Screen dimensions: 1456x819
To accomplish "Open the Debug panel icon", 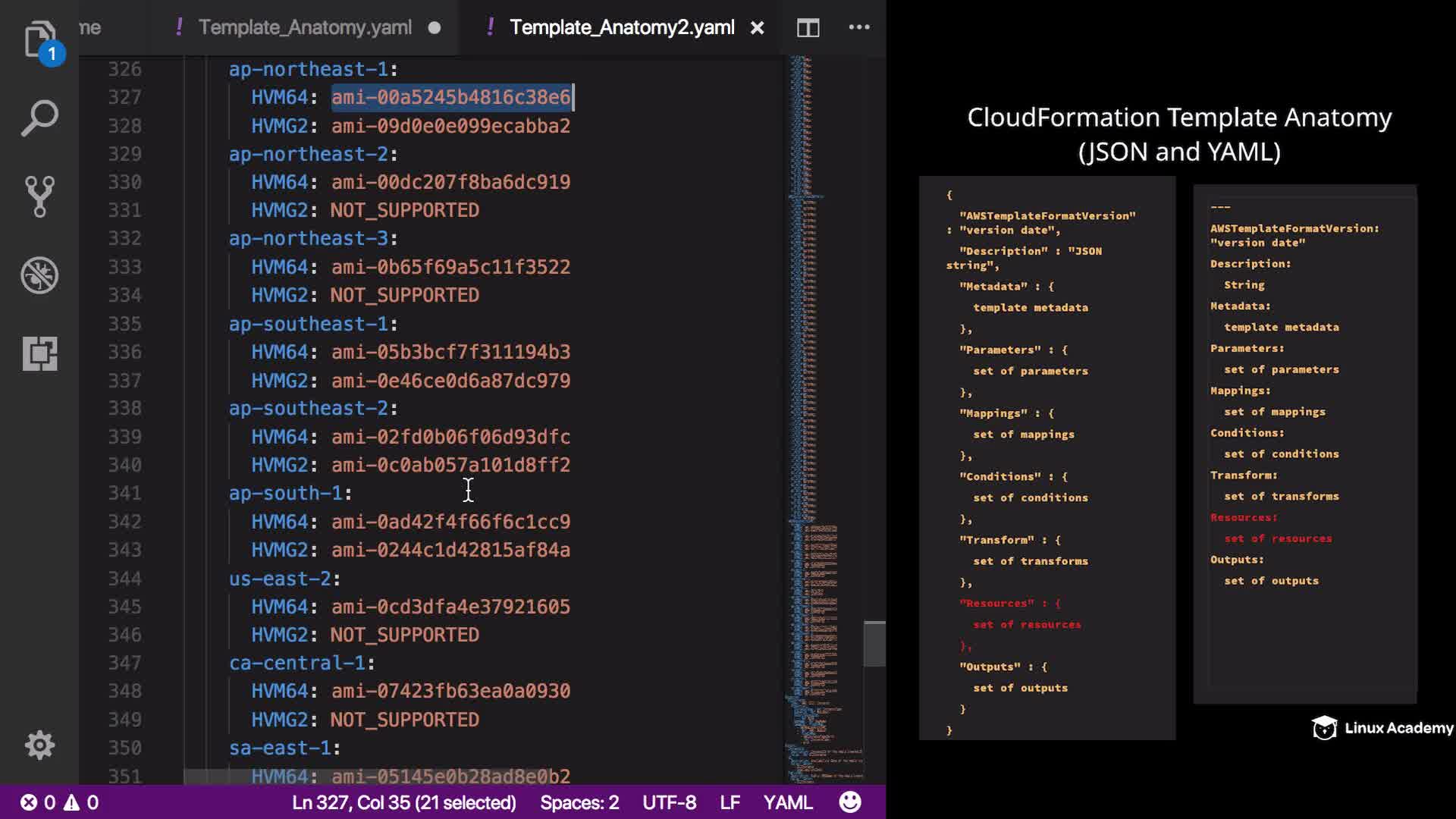I will 39,275.
